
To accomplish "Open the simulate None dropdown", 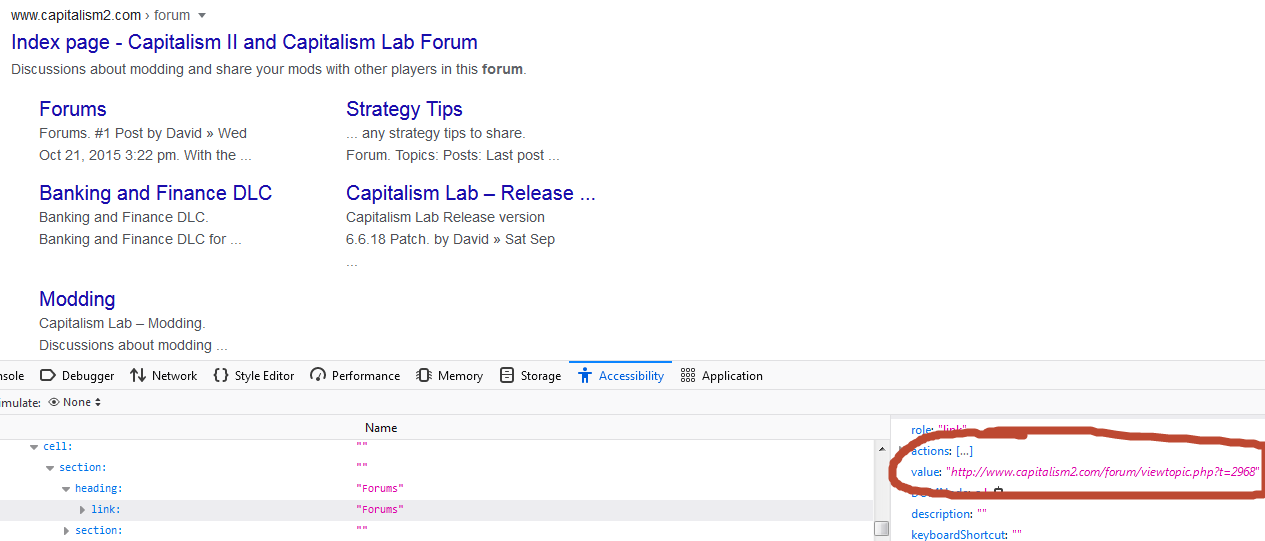I will click(x=75, y=402).
